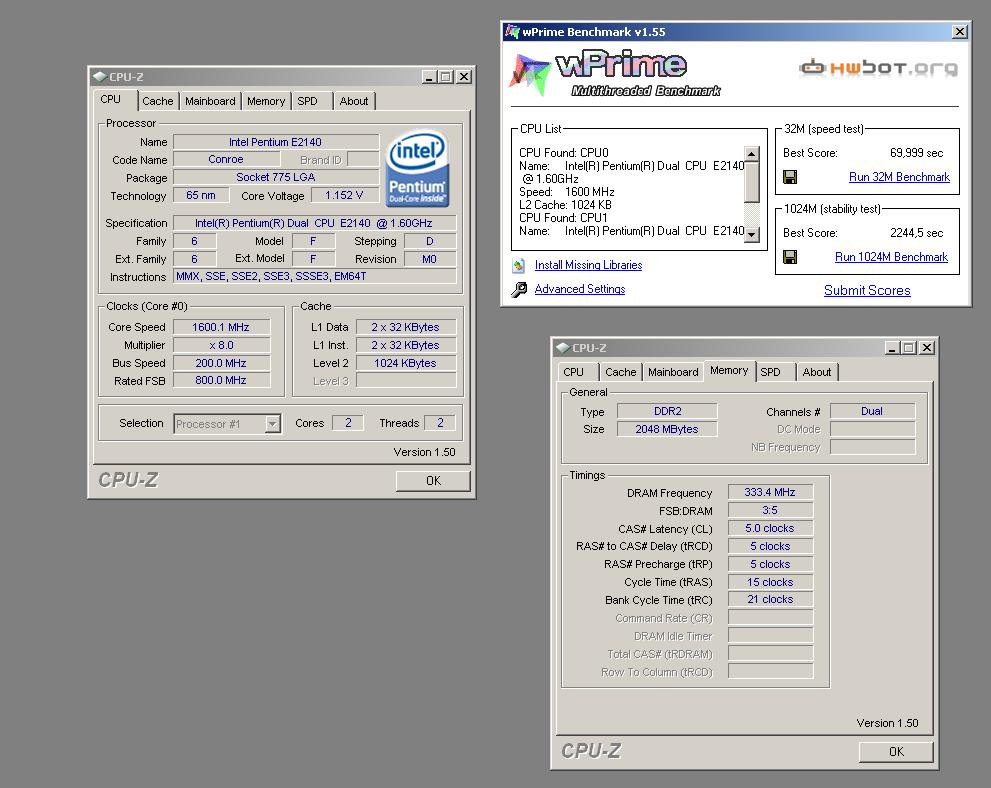Click the Bus Speed 200.0 MHz value
Viewport: 991px width, 788px height.
pos(221,363)
